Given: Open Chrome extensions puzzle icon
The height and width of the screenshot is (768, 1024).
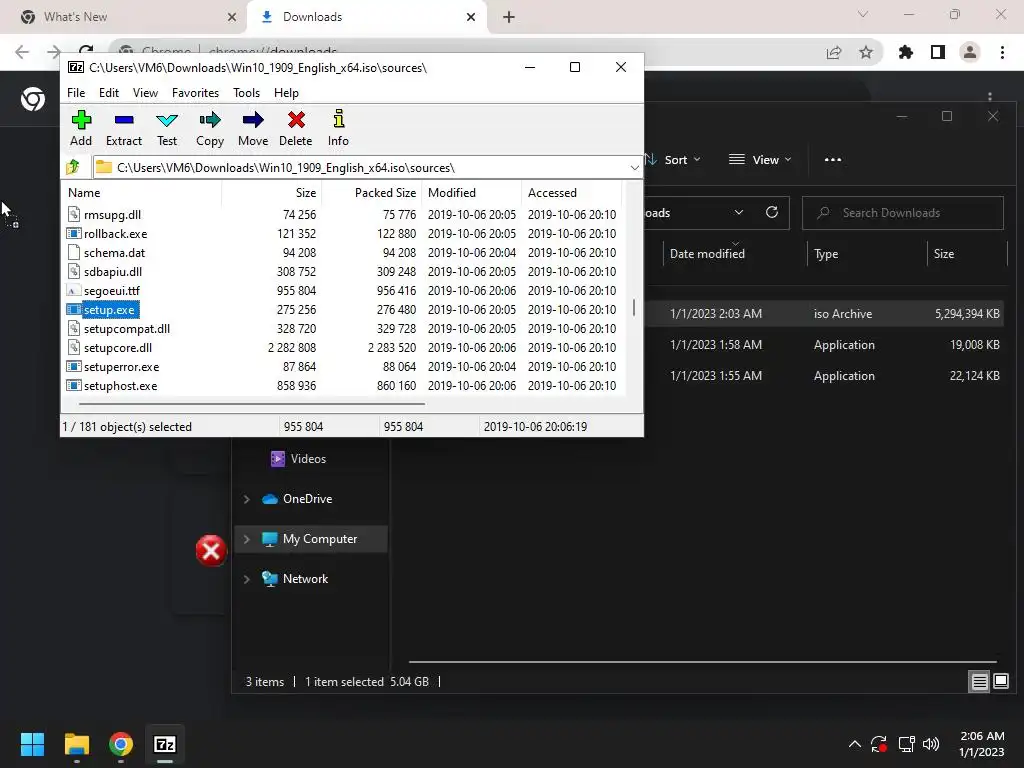Looking at the screenshot, I should coord(905,52).
